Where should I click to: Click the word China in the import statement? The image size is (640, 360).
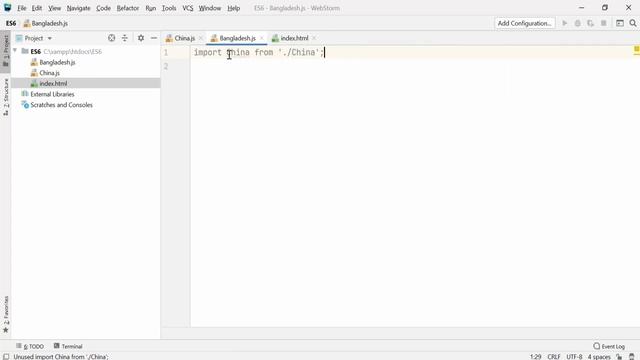238,52
